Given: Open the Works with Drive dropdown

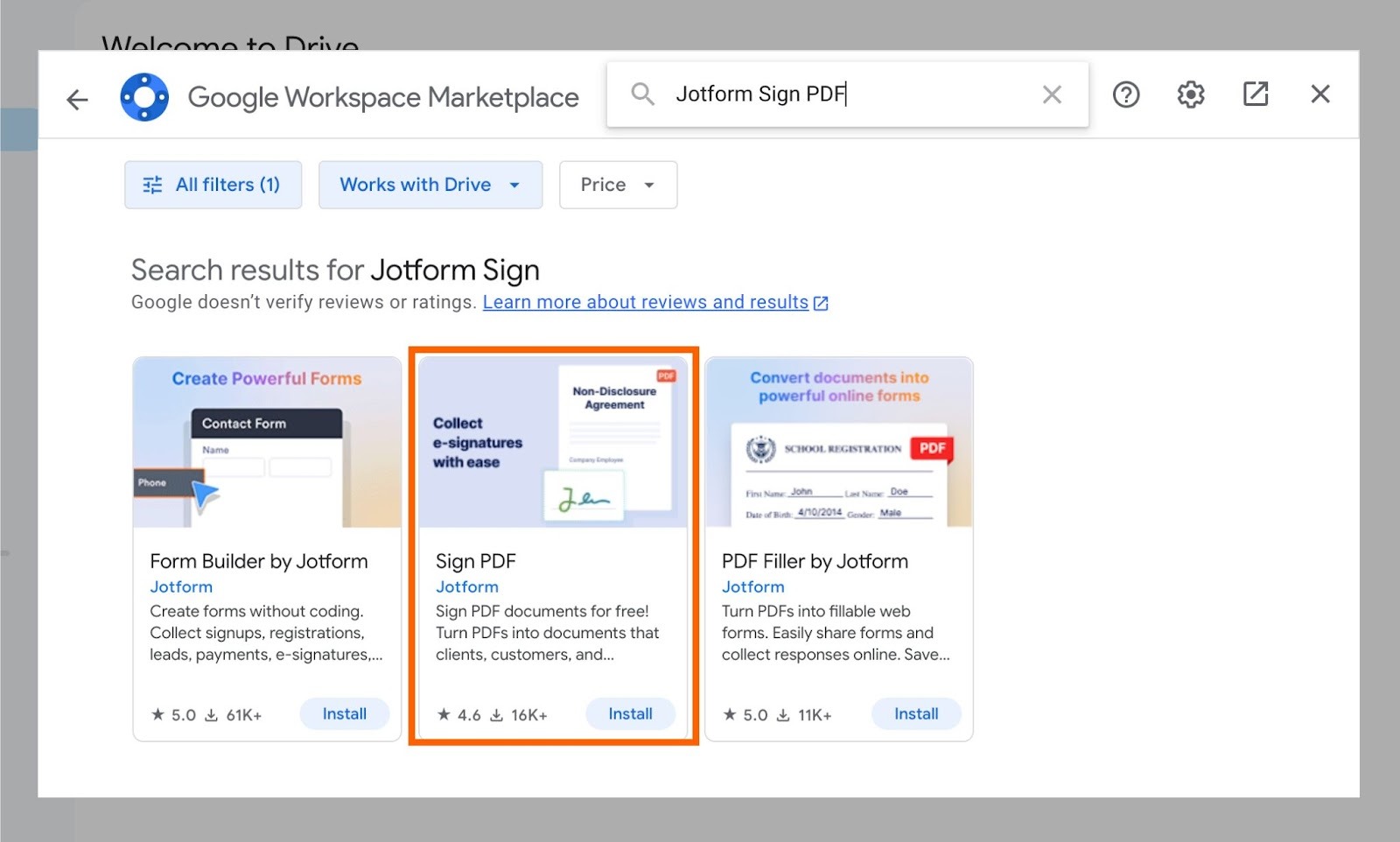Looking at the screenshot, I should coord(430,185).
